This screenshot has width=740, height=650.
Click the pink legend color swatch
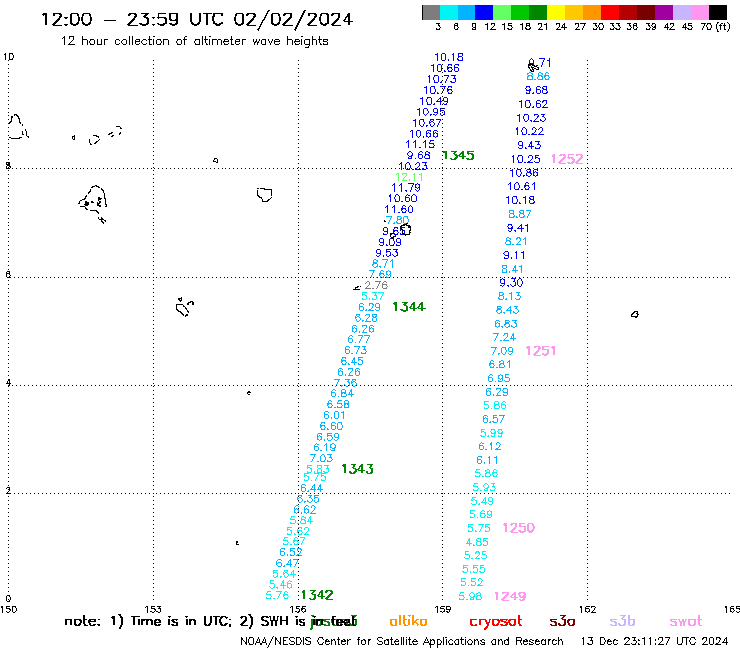click(700, 12)
